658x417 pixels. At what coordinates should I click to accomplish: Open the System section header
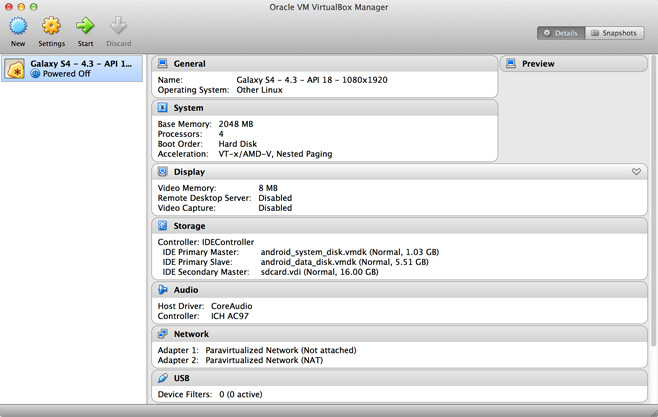[x=324, y=108]
